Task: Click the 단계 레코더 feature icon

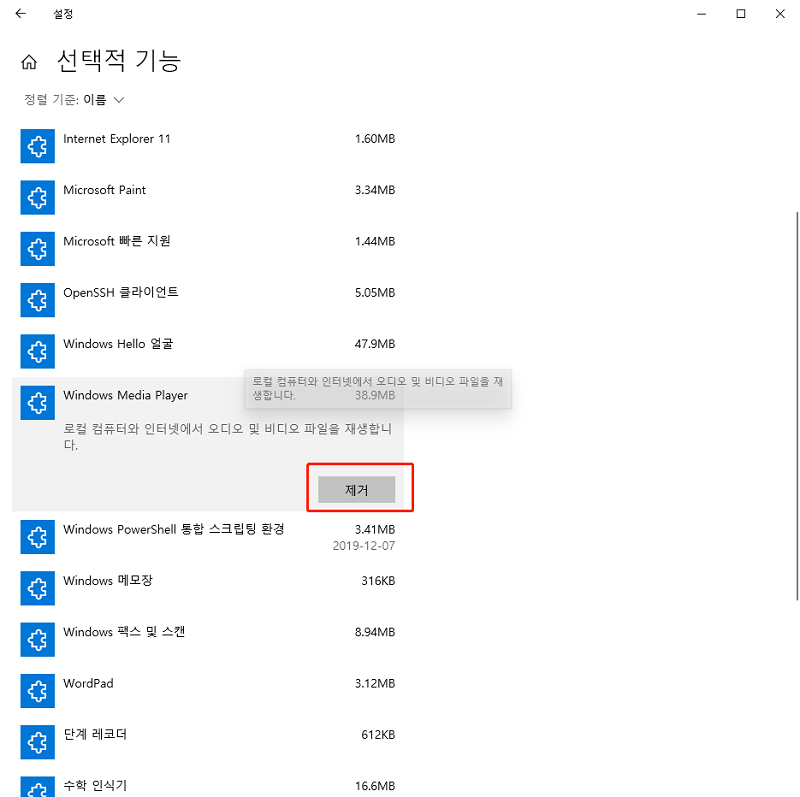Action: point(38,742)
